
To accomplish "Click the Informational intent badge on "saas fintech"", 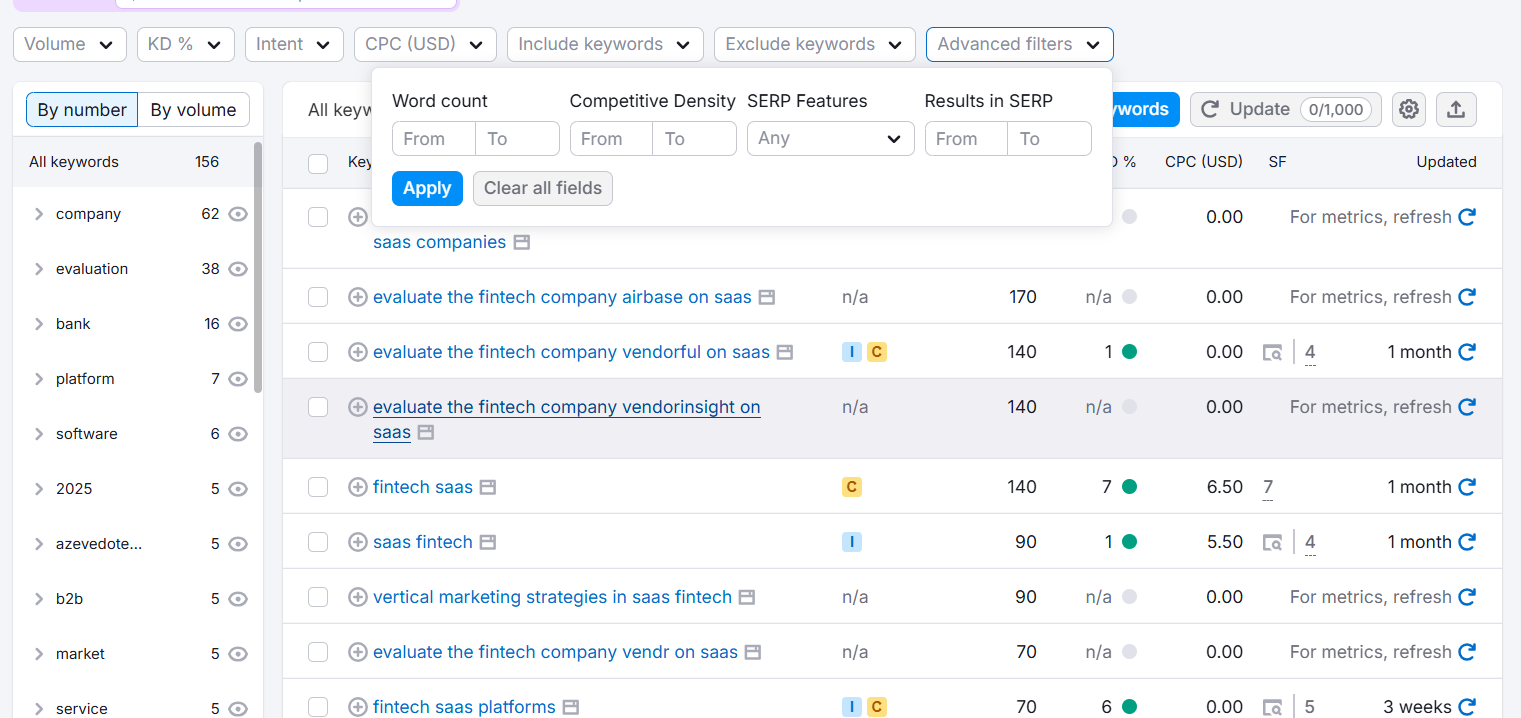I will [852, 541].
